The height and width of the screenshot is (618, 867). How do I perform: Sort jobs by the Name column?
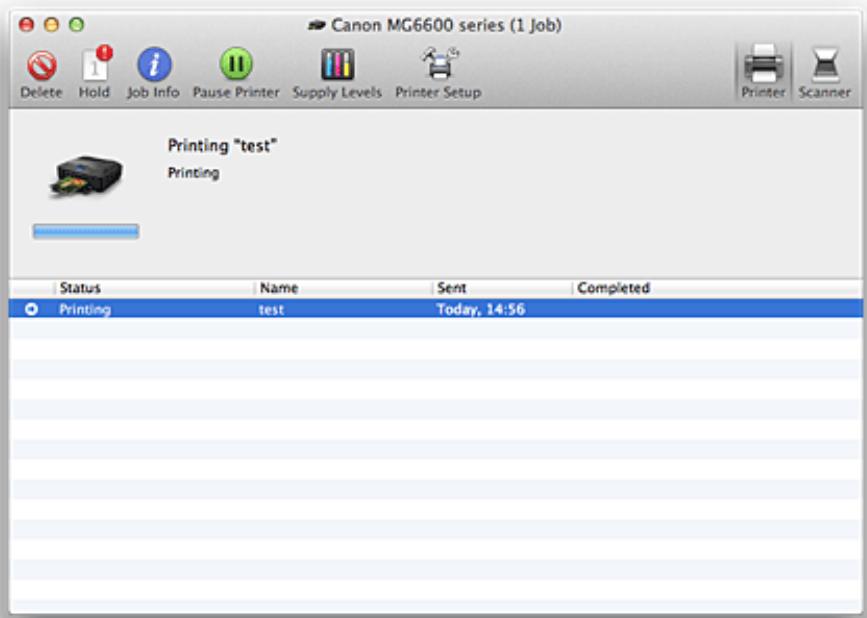point(343,288)
